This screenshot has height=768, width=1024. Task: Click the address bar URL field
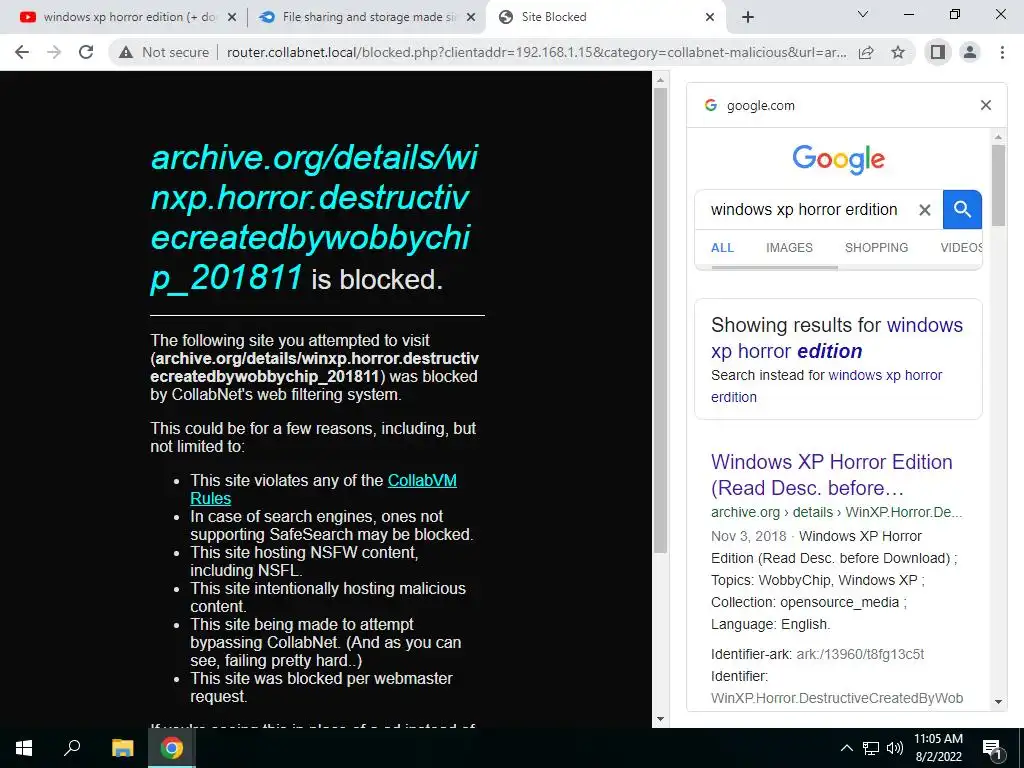coord(536,52)
